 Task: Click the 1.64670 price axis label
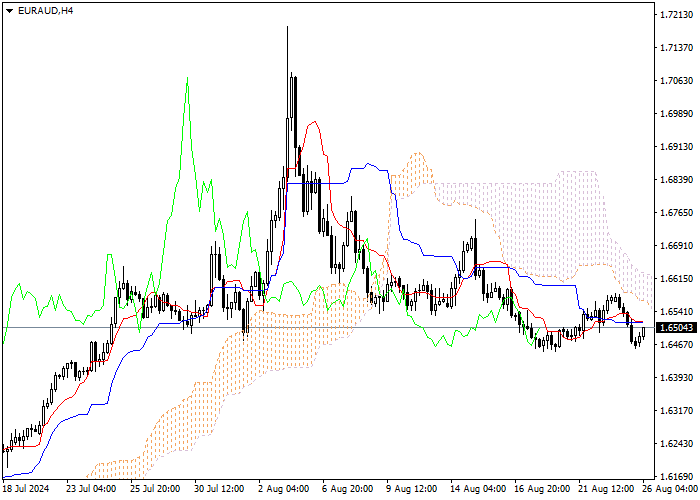[676, 345]
